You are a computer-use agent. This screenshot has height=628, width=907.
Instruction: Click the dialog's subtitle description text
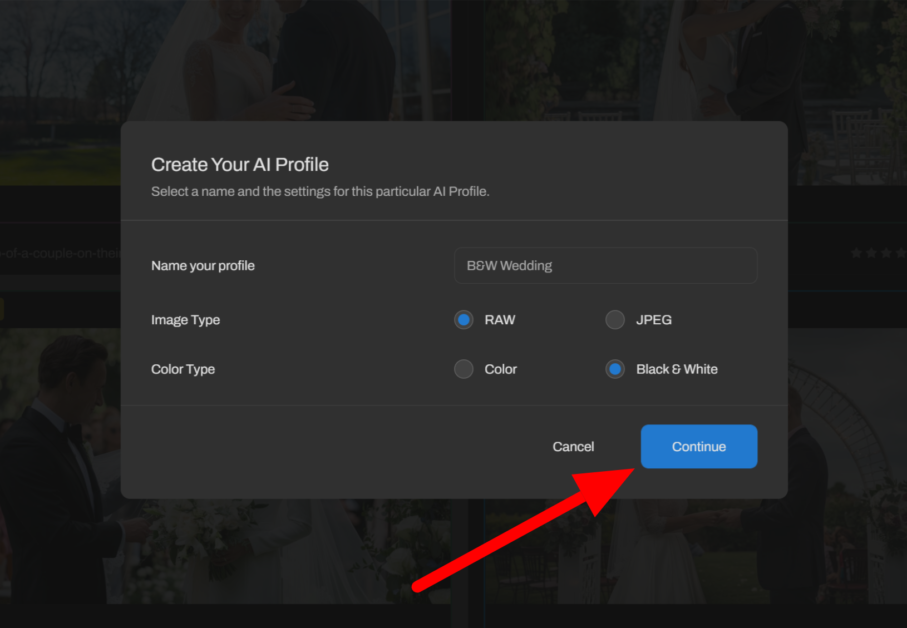pyautogui.click(x=320, y=191)
